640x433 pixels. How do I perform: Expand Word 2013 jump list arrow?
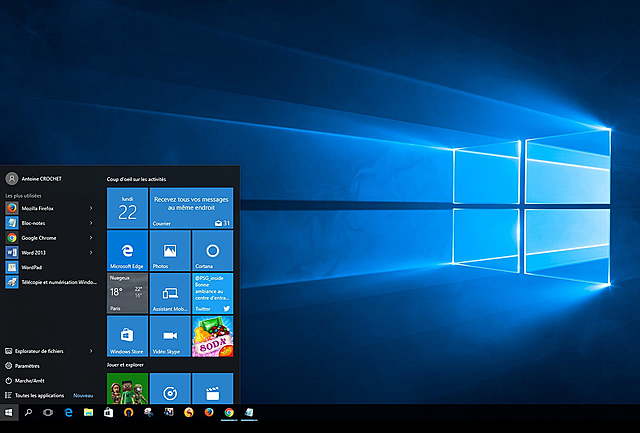coord(91,252)
